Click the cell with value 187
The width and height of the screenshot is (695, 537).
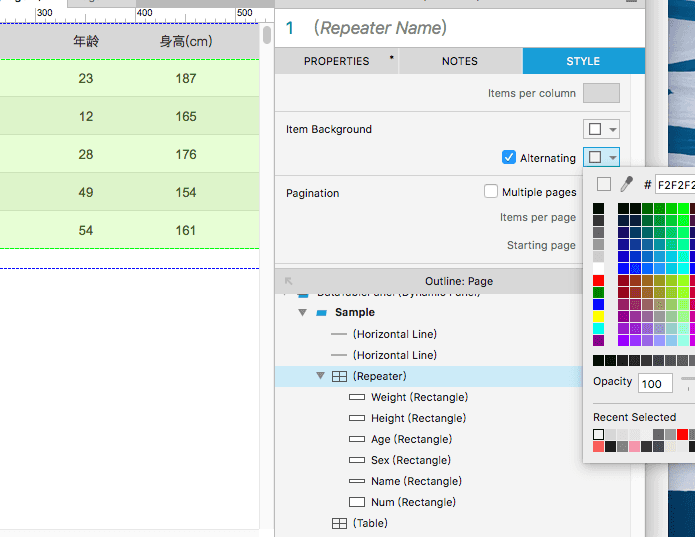coord(186,78)
